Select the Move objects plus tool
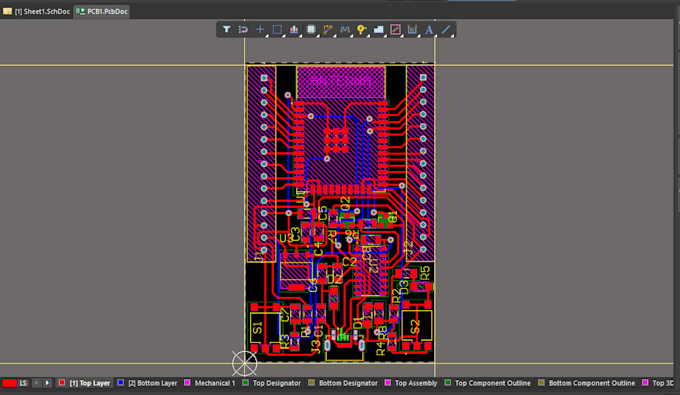680x395 pixels. tap(260, 29)
